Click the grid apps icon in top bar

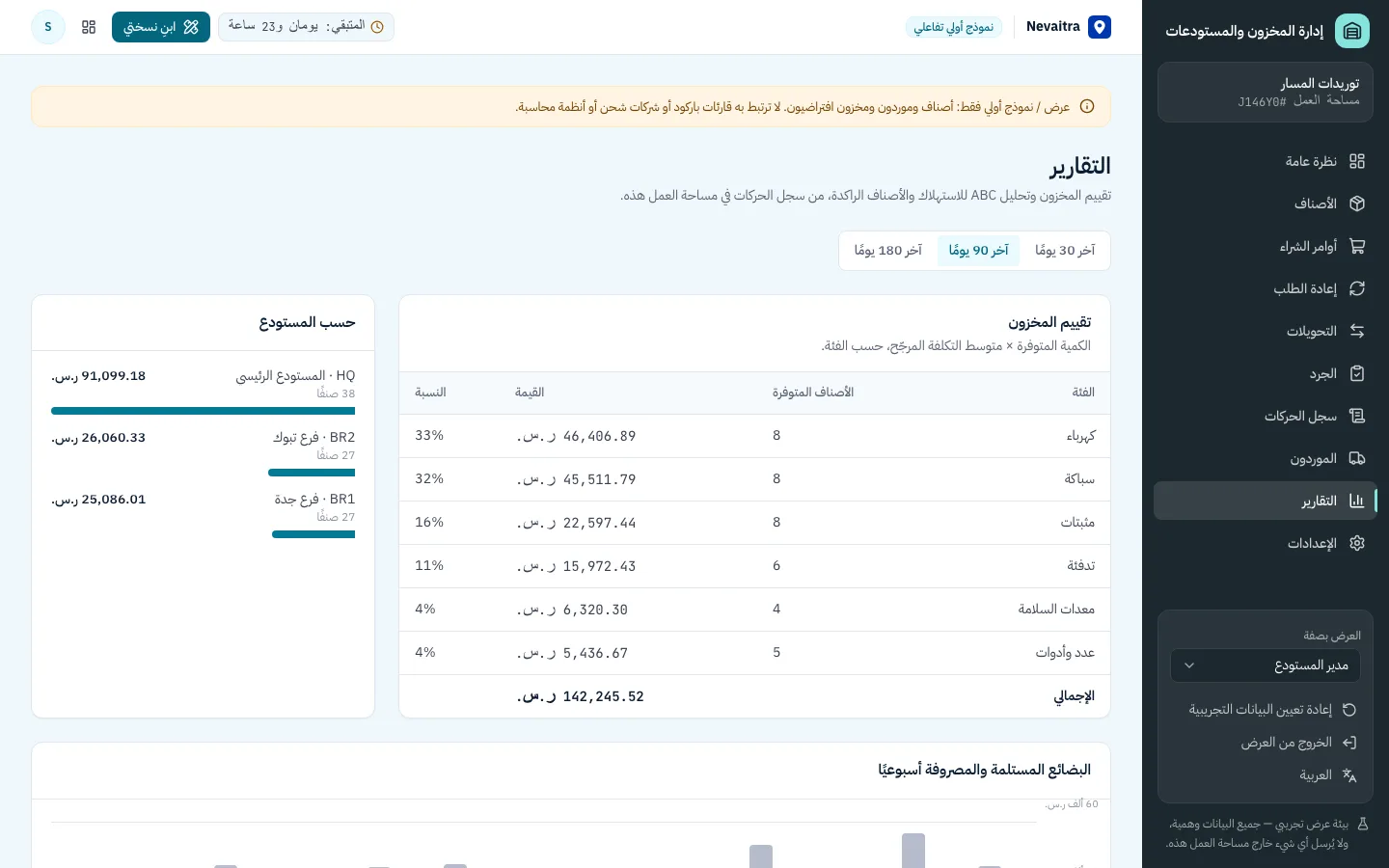click(x=89, y=27)
